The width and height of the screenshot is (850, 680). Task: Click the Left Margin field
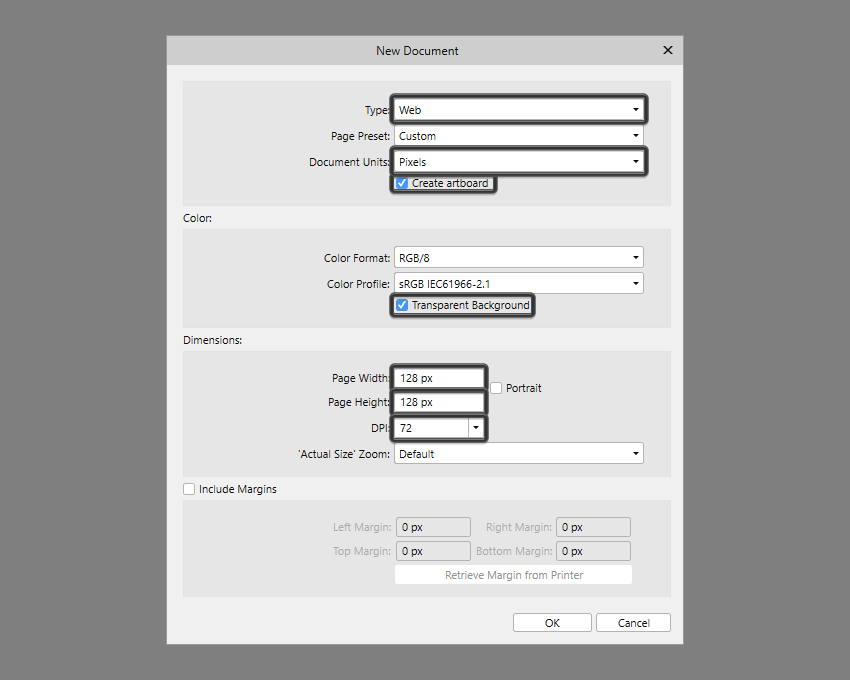point(433,527)
